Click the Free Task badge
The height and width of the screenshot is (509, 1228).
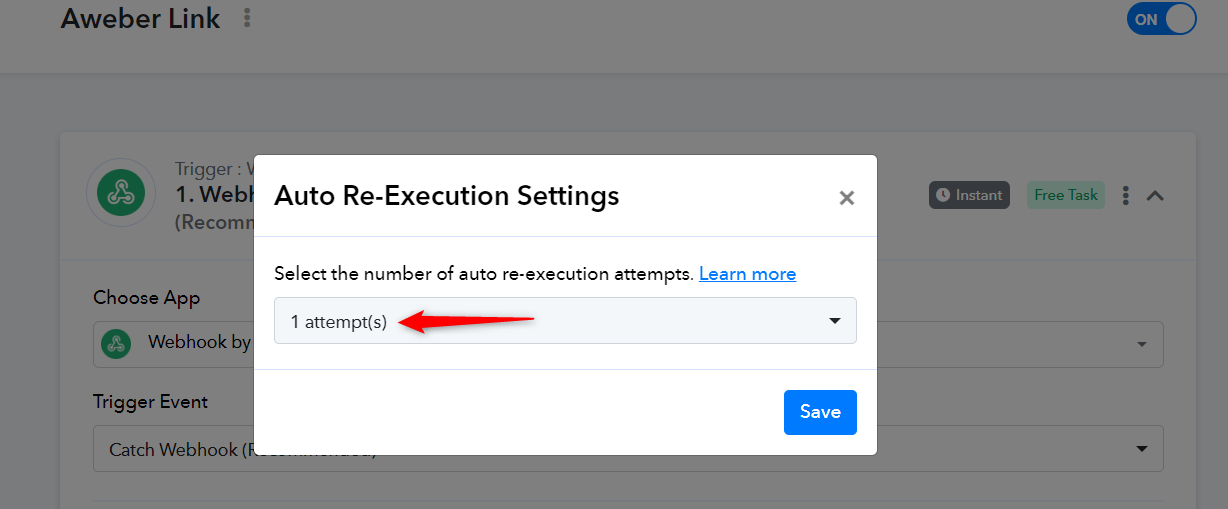[x=1066, y=195]
